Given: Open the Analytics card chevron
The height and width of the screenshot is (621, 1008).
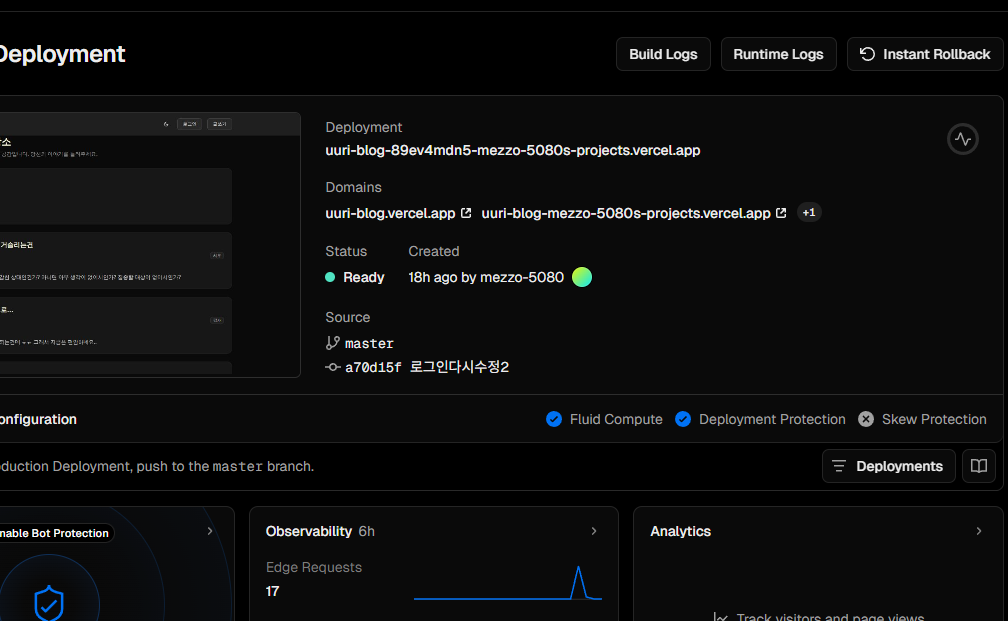Looking at the screenshot, I should click(978, 531).
